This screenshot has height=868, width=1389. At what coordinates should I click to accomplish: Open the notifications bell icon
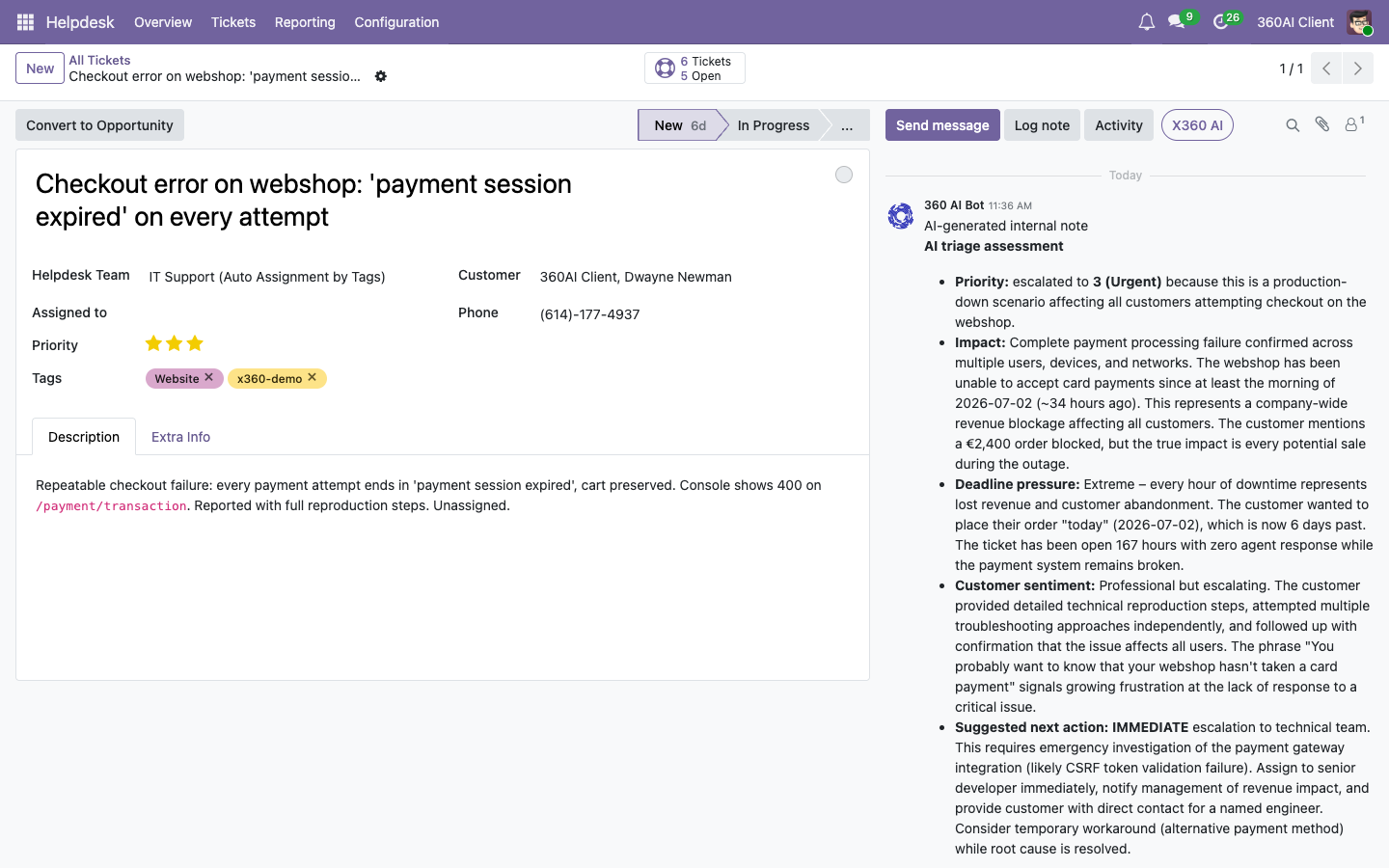coord(1146,22)
